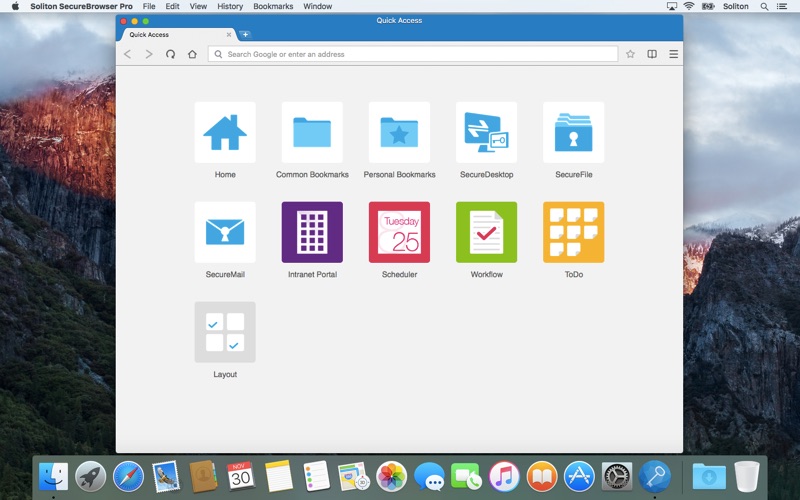Open the Bookmarks menu
This screenshot has height=500, width=800.
(273, 6)
